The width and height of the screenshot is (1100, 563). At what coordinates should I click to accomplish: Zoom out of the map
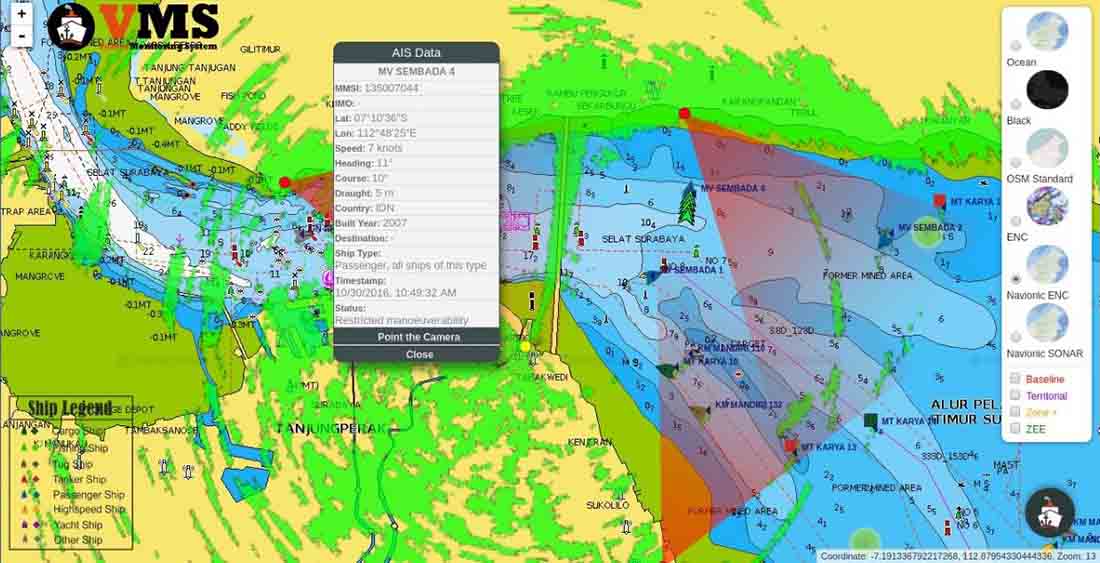click(22, 36)
